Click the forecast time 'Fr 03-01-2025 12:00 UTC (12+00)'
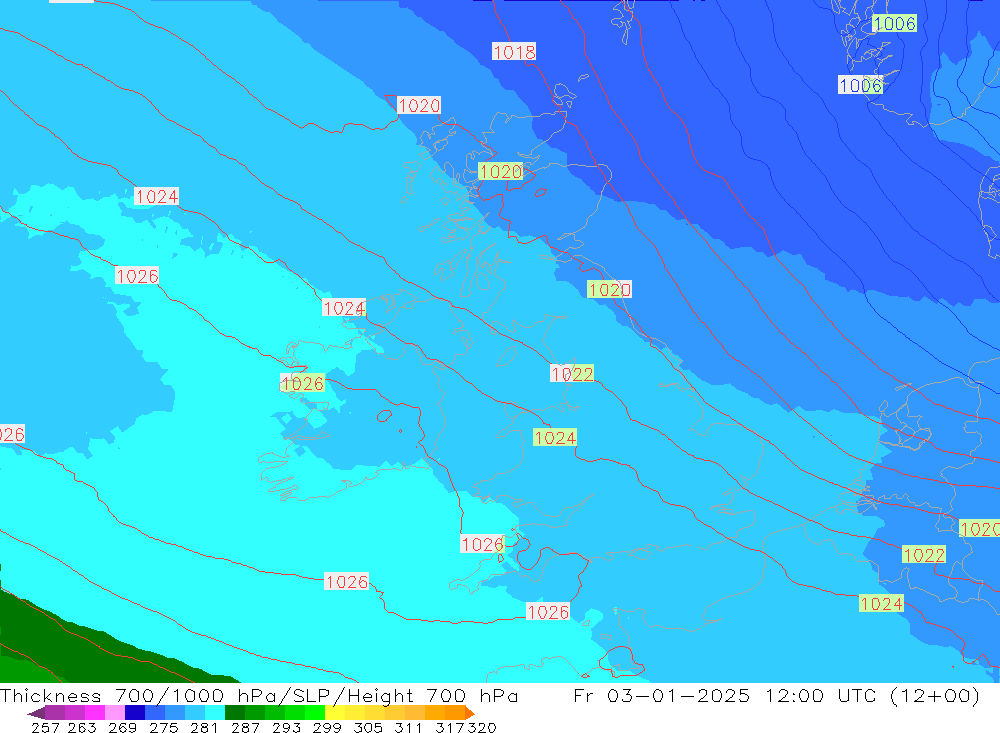Screen dimensions: 1000x733 pos(776,695)
